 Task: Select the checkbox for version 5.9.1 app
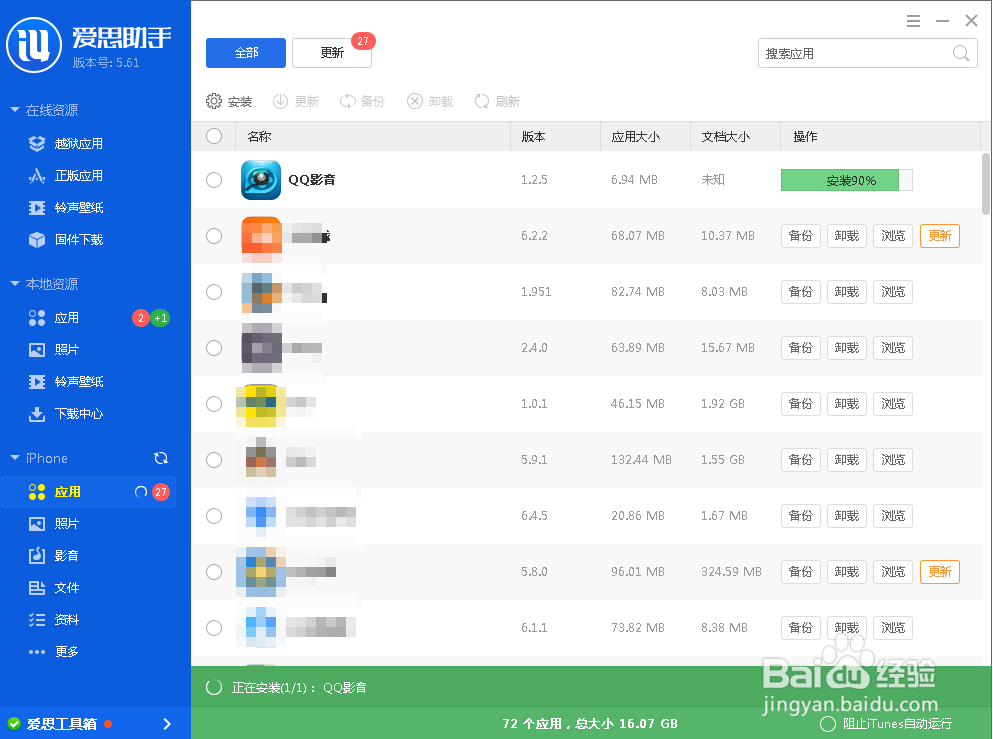click(214, 460)
